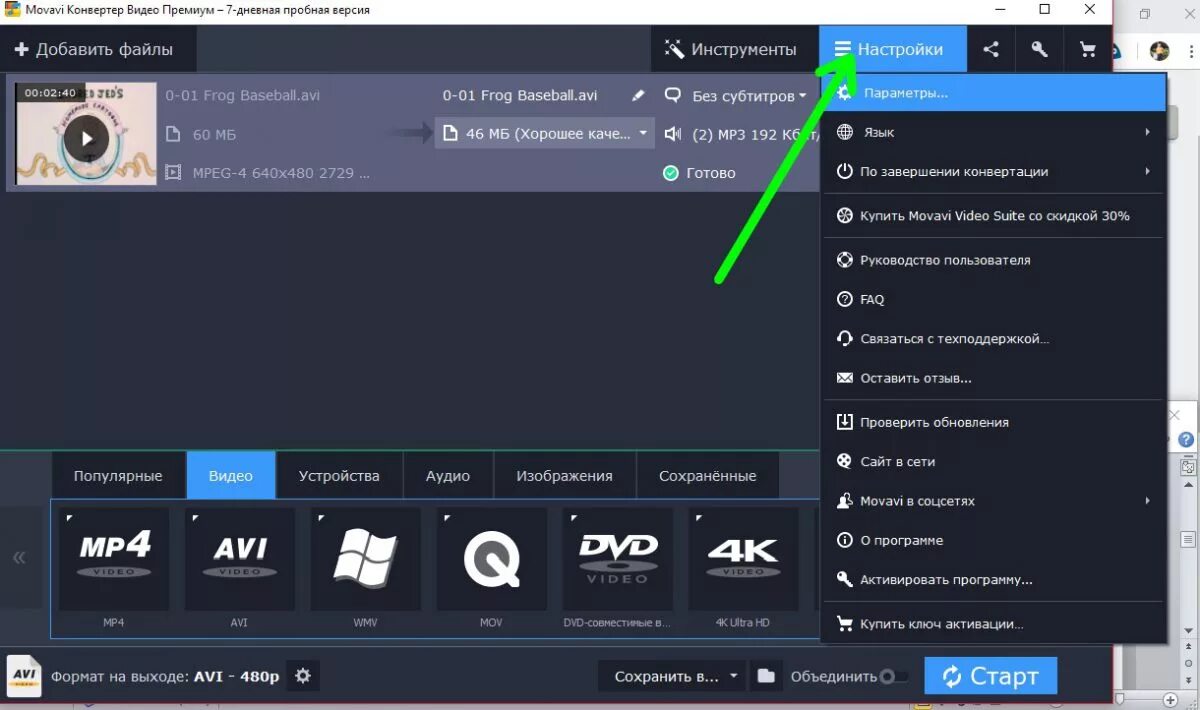The height and width of the screenshot is (710, 1200).
Task: Open Сайт в сети entry
Action: tap(995, 461)
